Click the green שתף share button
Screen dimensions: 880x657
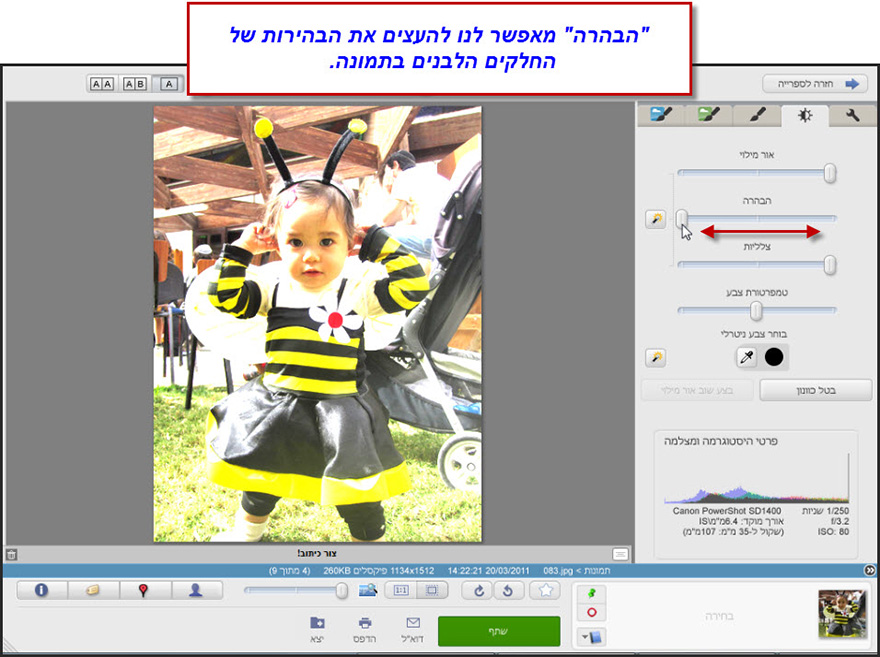[500, 631]
